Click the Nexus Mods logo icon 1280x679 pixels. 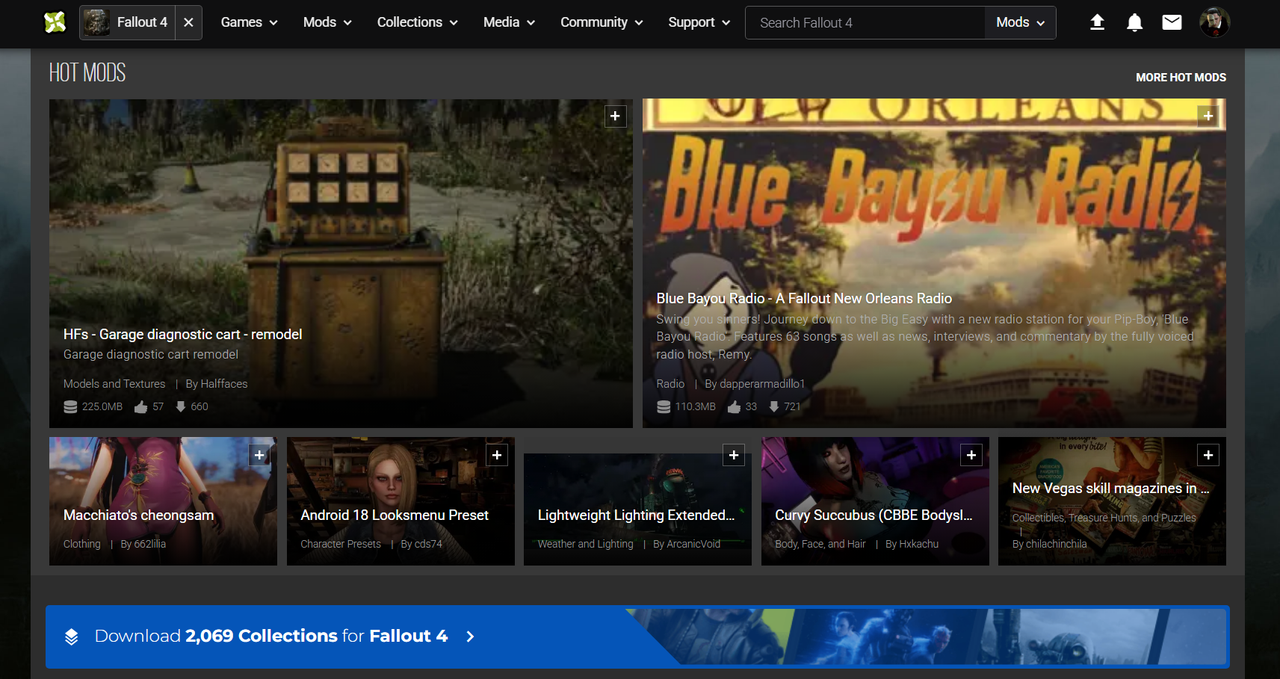(x=55, y=21)
